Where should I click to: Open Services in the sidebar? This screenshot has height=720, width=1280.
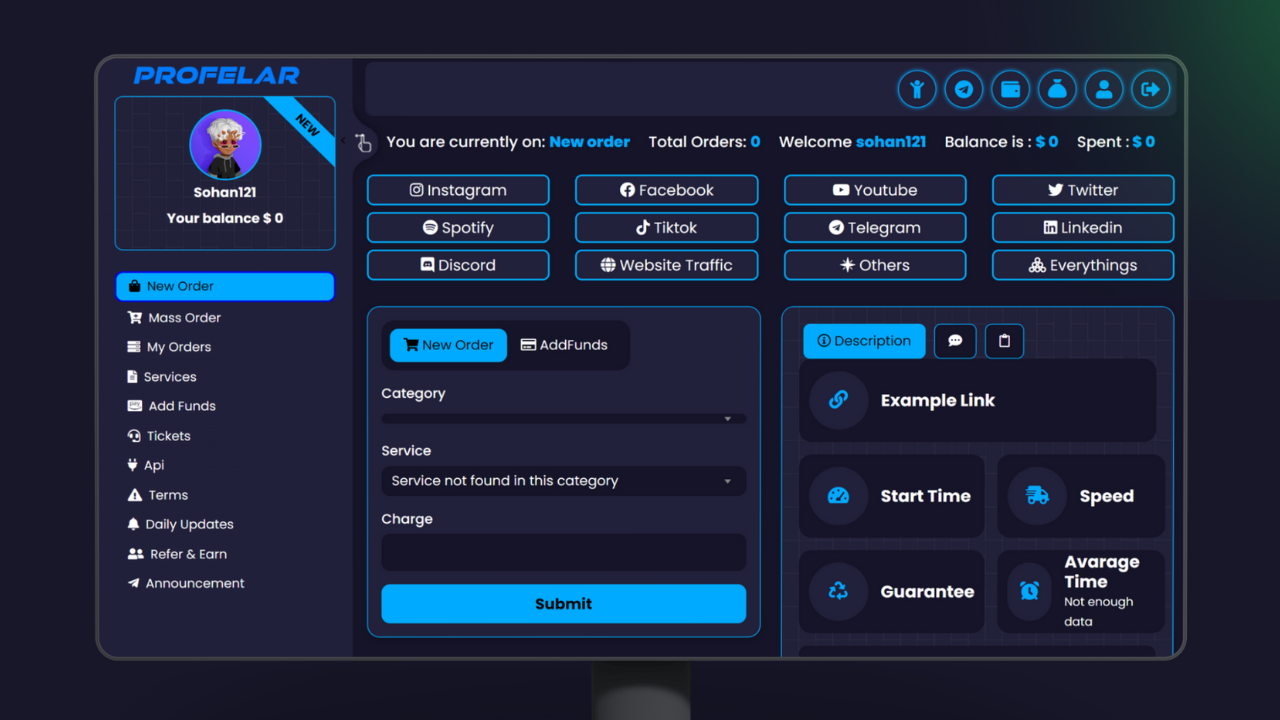(x=161, y=377)
